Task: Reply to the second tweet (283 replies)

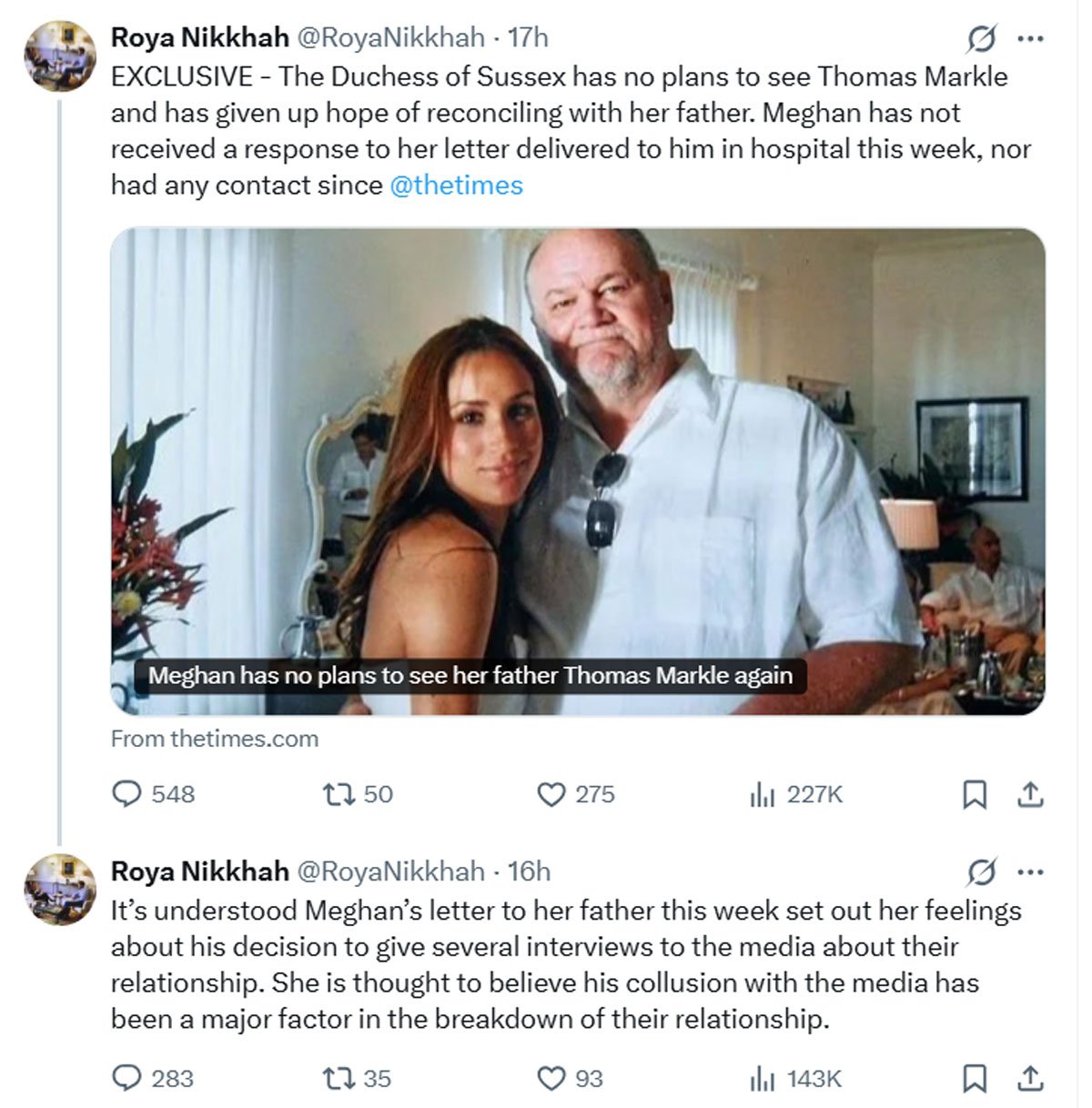Action: point(126,1078)
